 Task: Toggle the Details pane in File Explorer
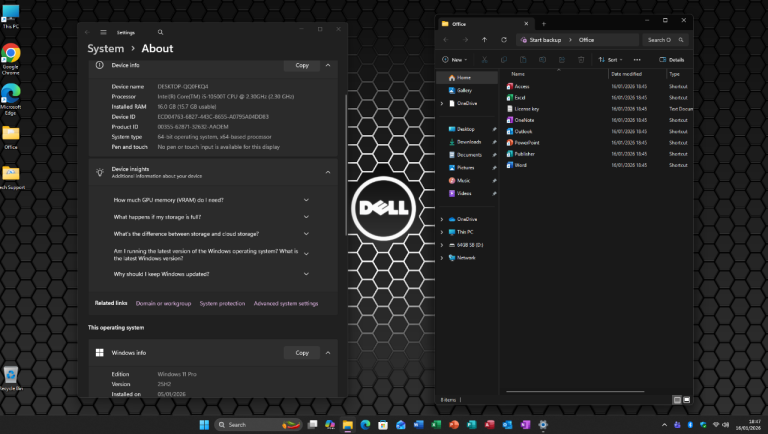672,60
